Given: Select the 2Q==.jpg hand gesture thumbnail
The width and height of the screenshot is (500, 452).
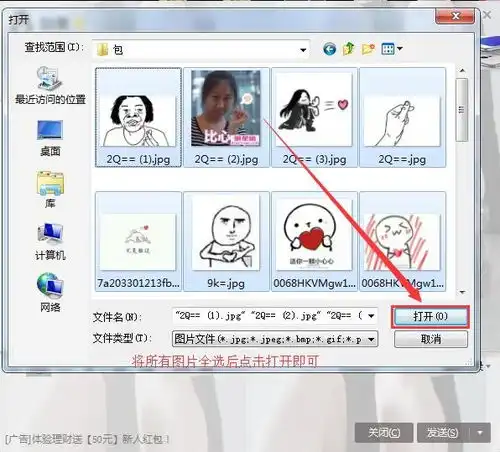Looking at the screenshot, I should [402, 117].
